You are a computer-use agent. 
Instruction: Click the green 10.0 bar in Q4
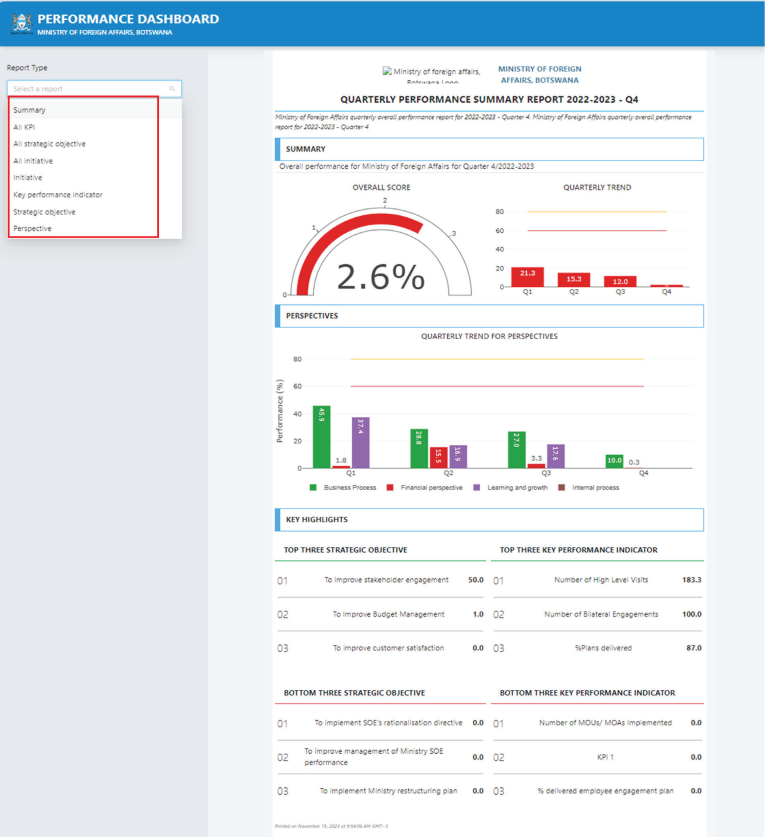pyautogui.click(x=614, y=461)
